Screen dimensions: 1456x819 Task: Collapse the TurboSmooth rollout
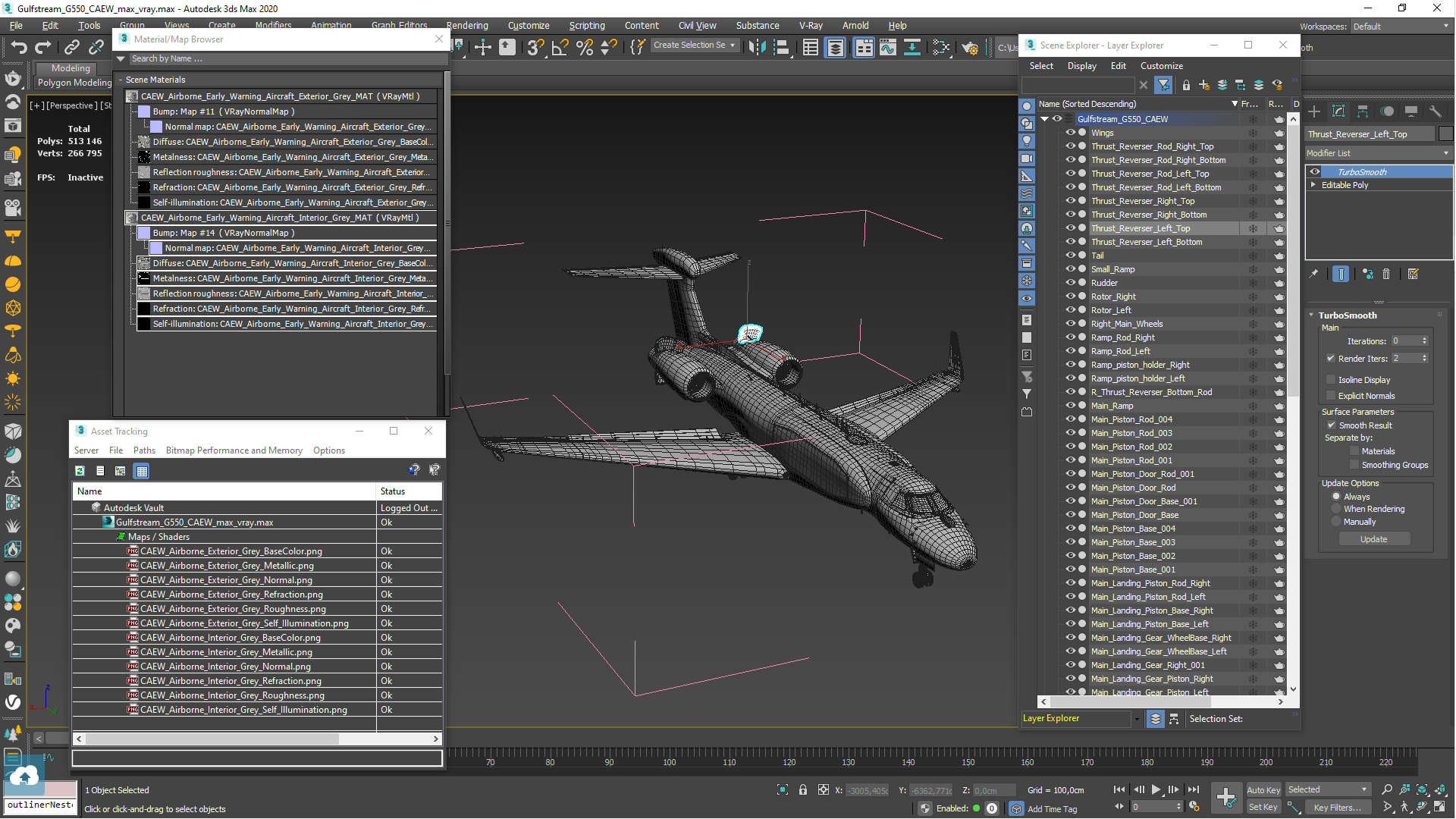click(1311, 315)
